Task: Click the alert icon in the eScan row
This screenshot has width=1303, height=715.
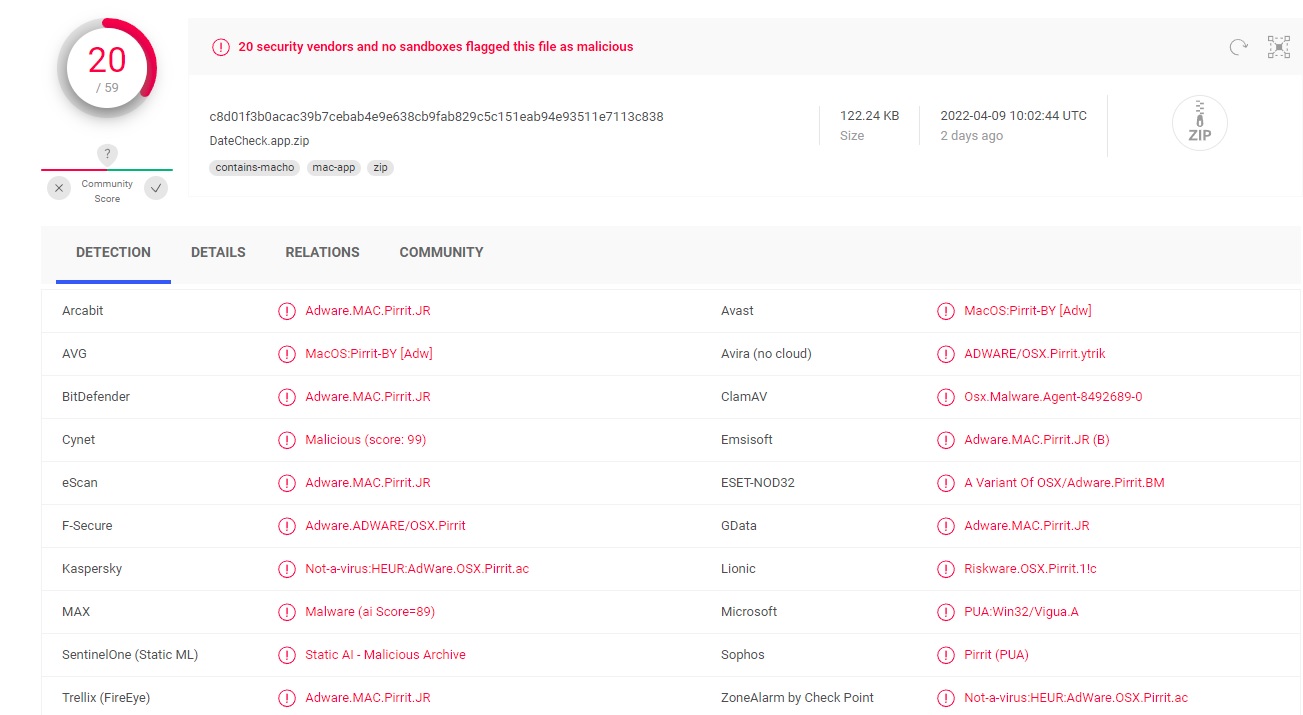Action: [x=287, y=483]
